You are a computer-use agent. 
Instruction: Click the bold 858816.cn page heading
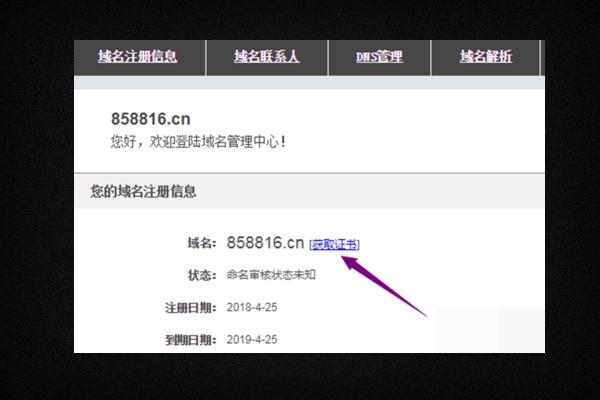[x=151, y=119]
